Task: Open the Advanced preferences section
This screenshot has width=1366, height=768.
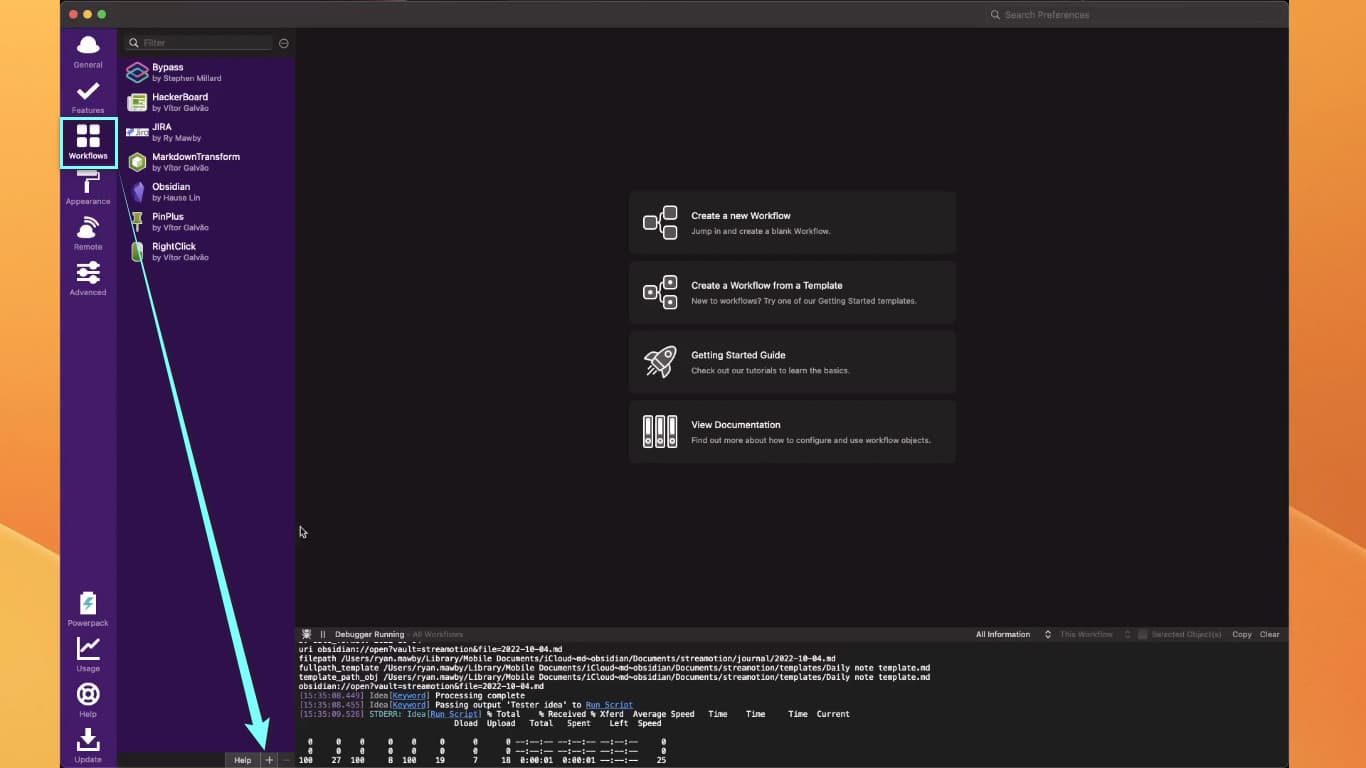Action: coord(88,279)
